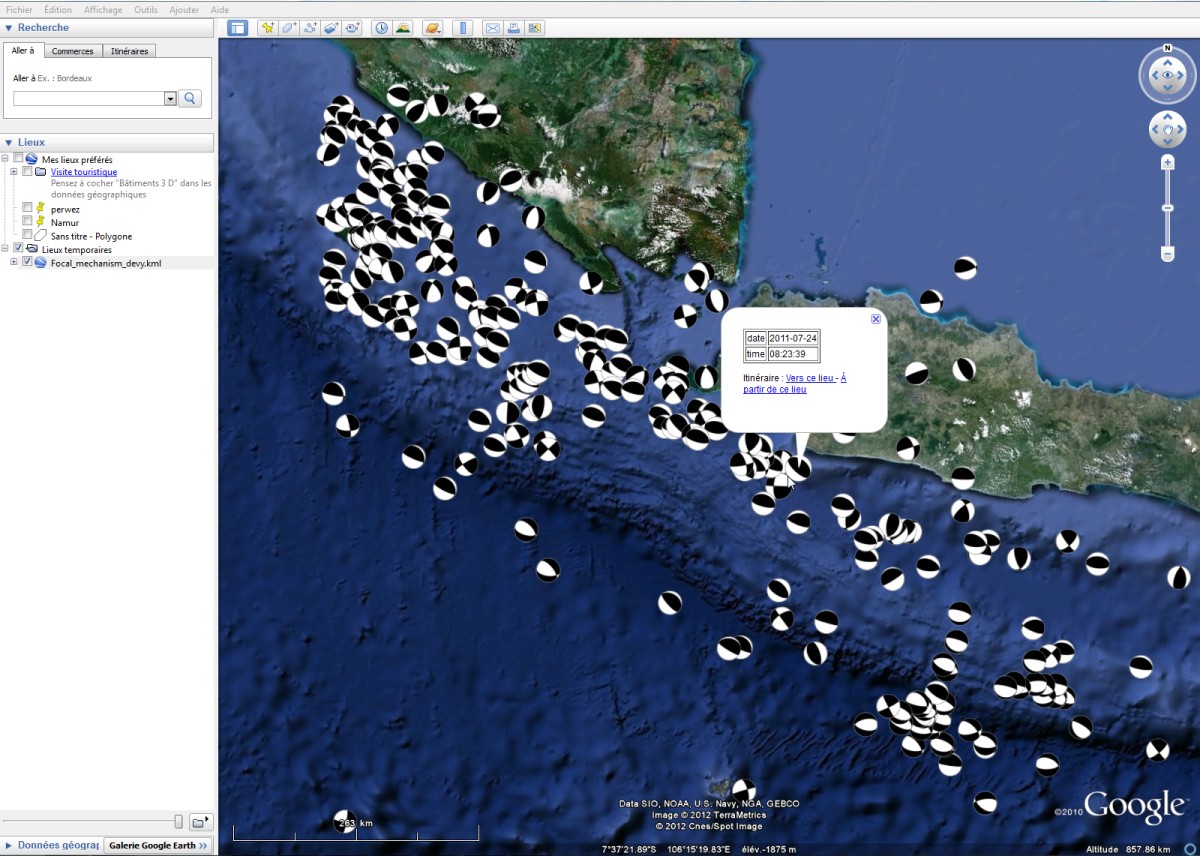The height and width of the screenshot is (856, 1200).
Task: Uncheck the Lieux temporaires checkbox
Action: click(x=18, y=247)
